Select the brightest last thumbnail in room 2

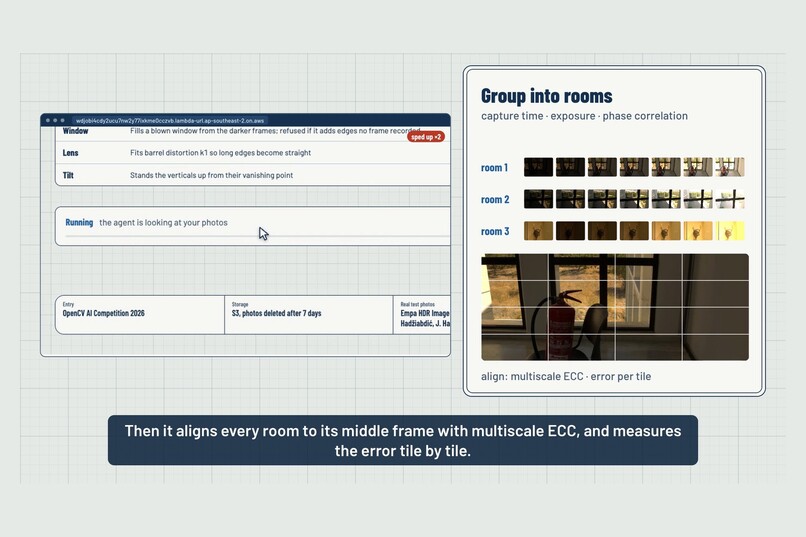click(729, 199)
